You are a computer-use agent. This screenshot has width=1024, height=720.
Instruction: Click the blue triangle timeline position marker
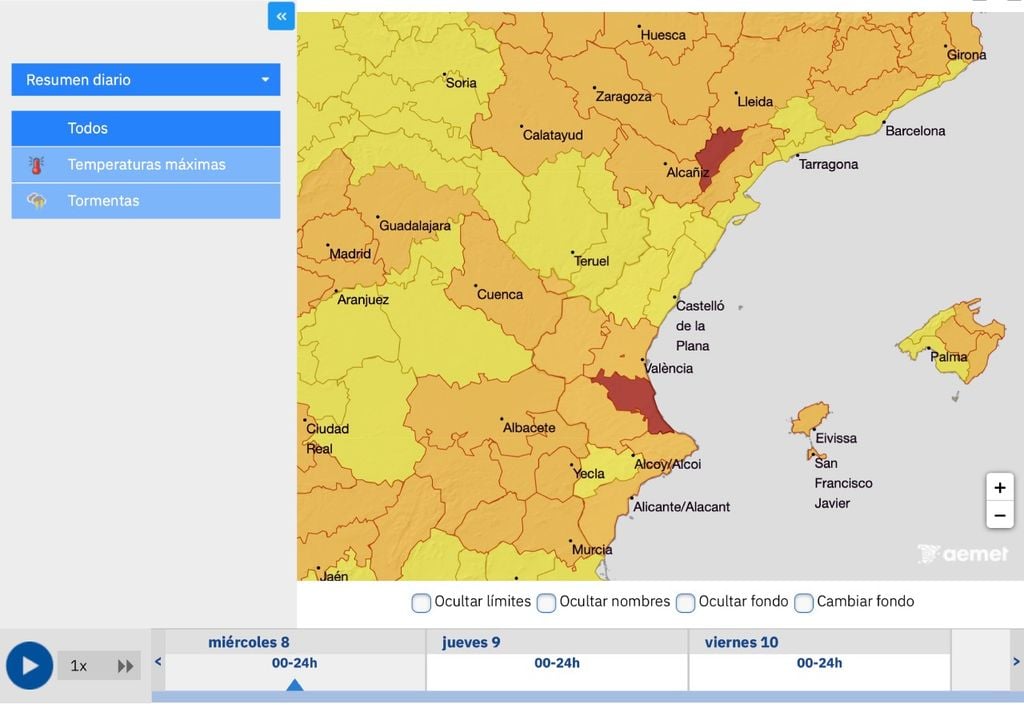click(x=295, y=685)
